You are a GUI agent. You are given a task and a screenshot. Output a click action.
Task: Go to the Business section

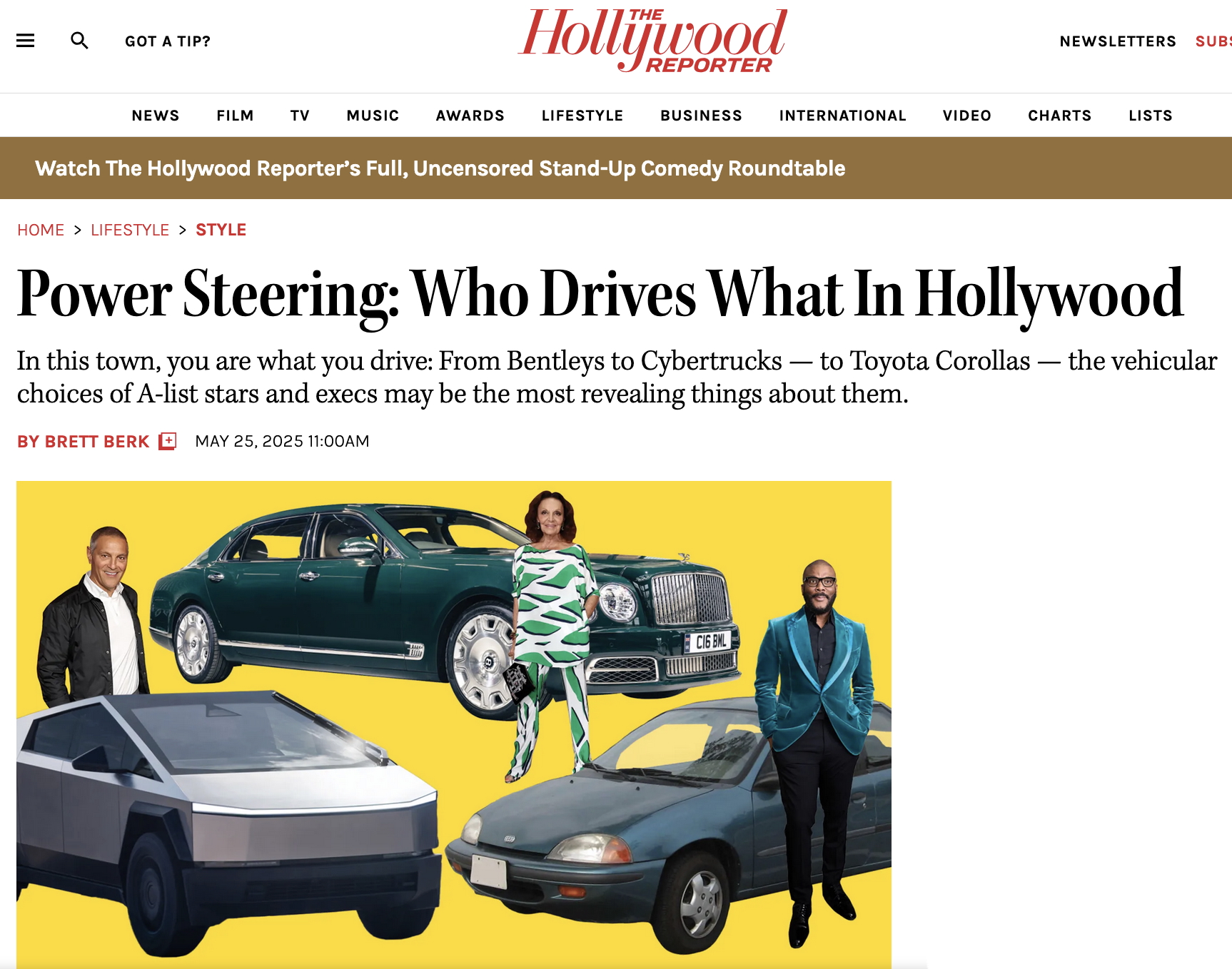[x=701, y=116]
